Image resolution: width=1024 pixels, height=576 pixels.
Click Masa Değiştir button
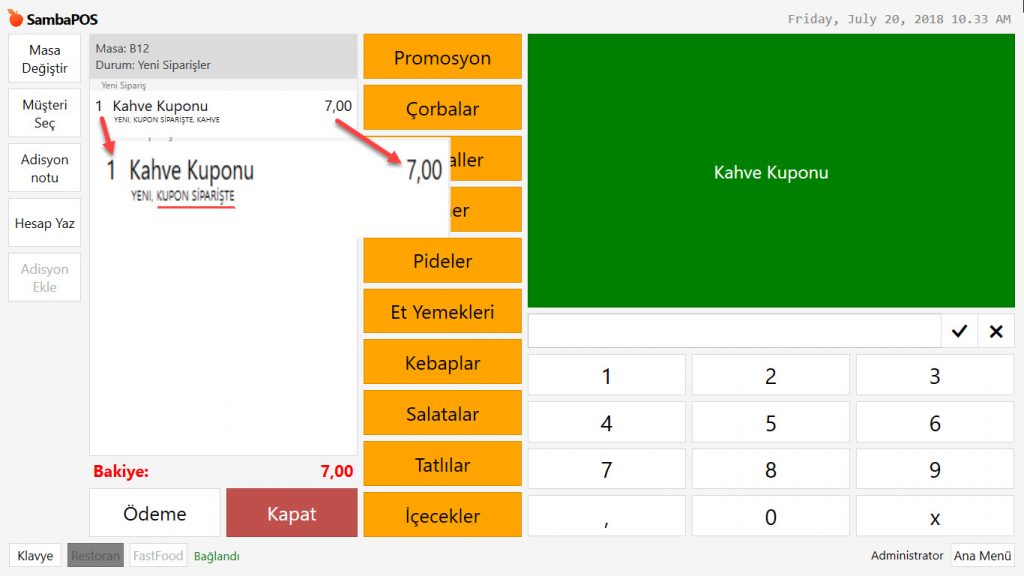pos(45,59)
